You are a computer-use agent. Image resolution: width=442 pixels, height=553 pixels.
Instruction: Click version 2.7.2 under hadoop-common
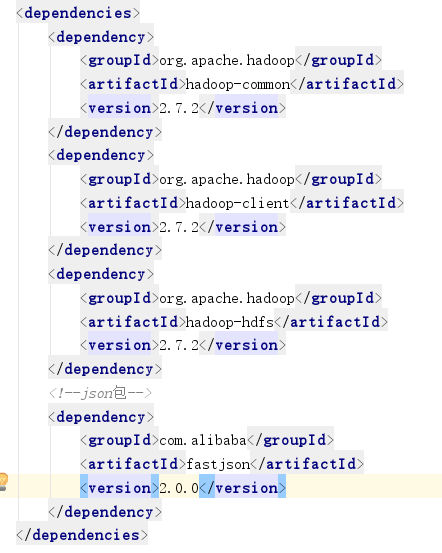(179, 108)
